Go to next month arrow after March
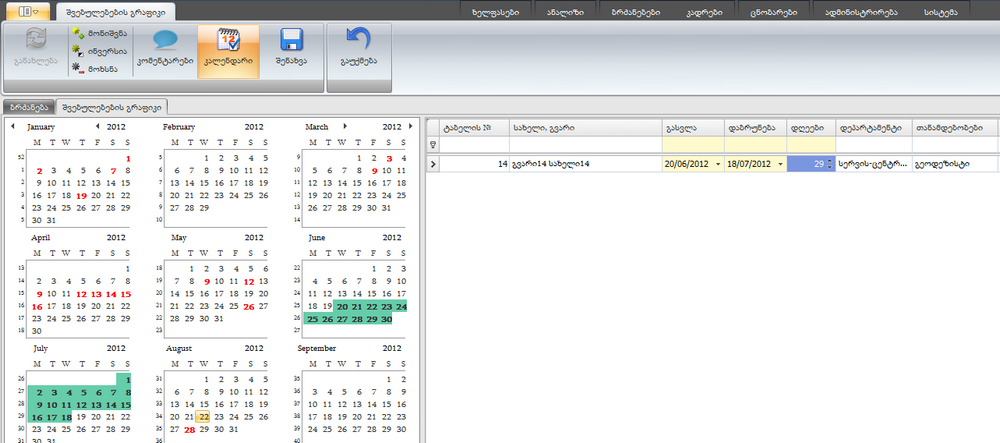Screen dimensions: 1000x443 pos(344,127)
